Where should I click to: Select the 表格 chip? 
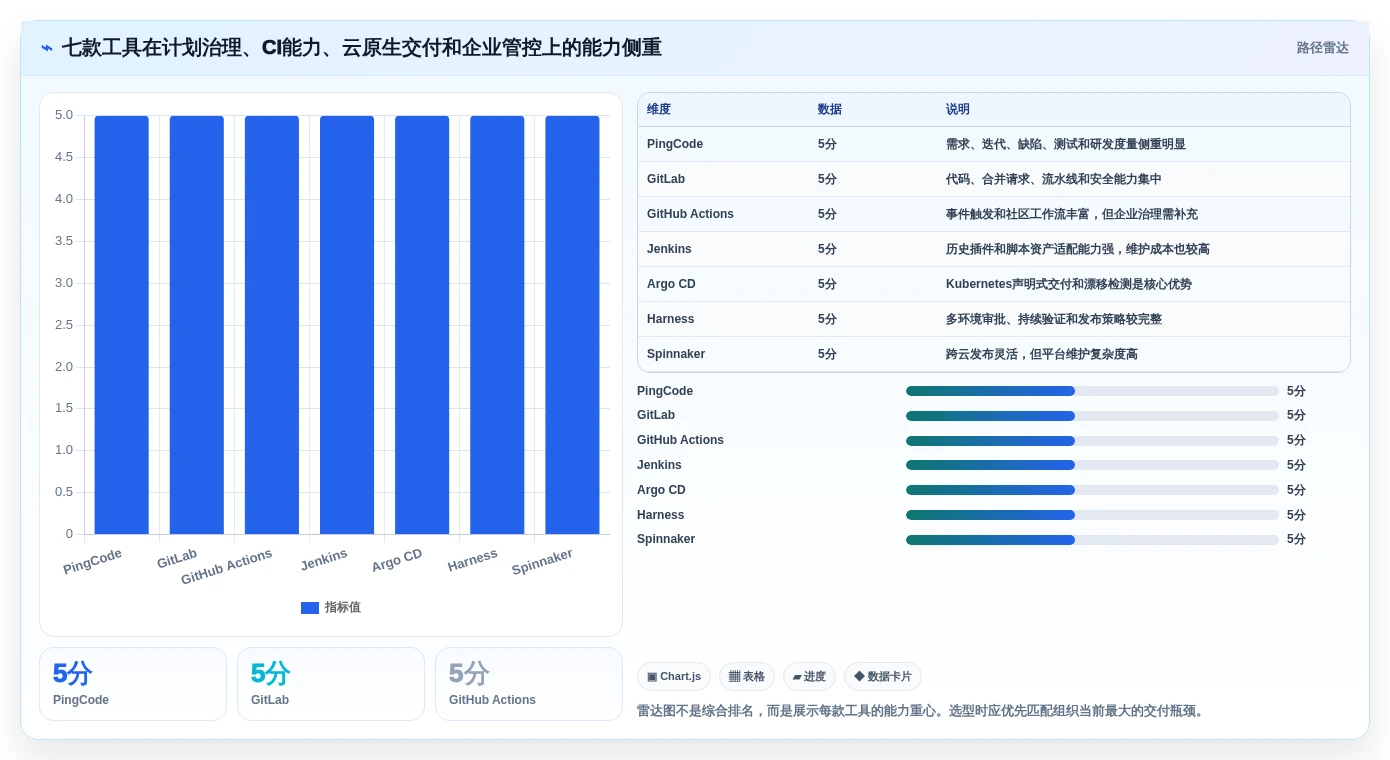tap(747, 677)
